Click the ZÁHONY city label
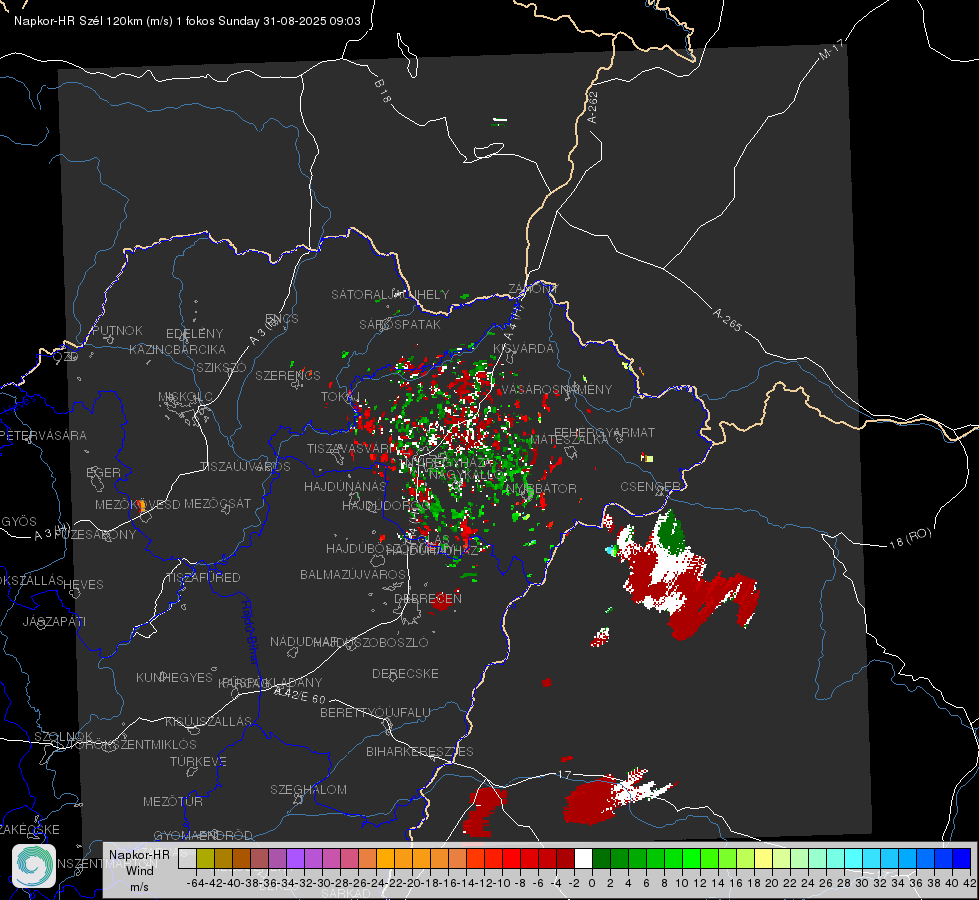979x900 pixels. tap(533, 289)
